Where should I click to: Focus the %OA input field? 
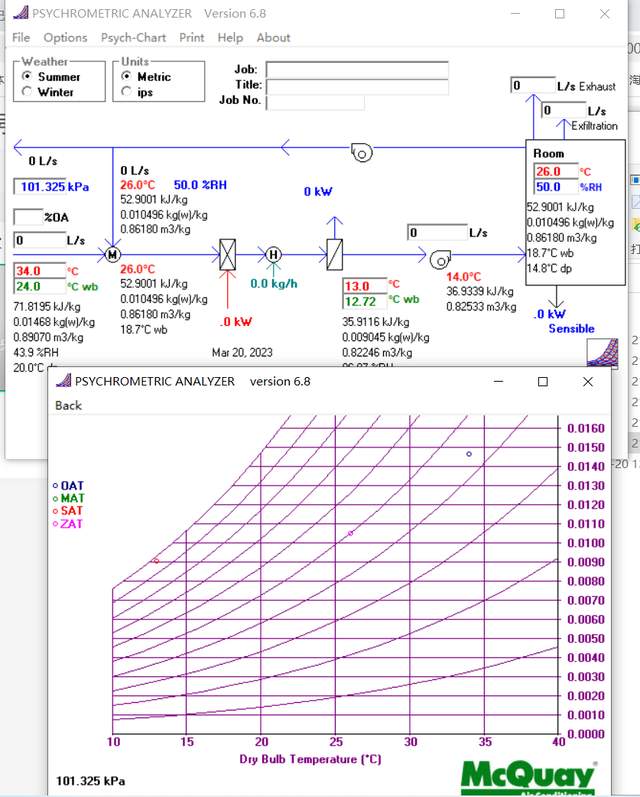pyautogui.click(x=27, y=217)
